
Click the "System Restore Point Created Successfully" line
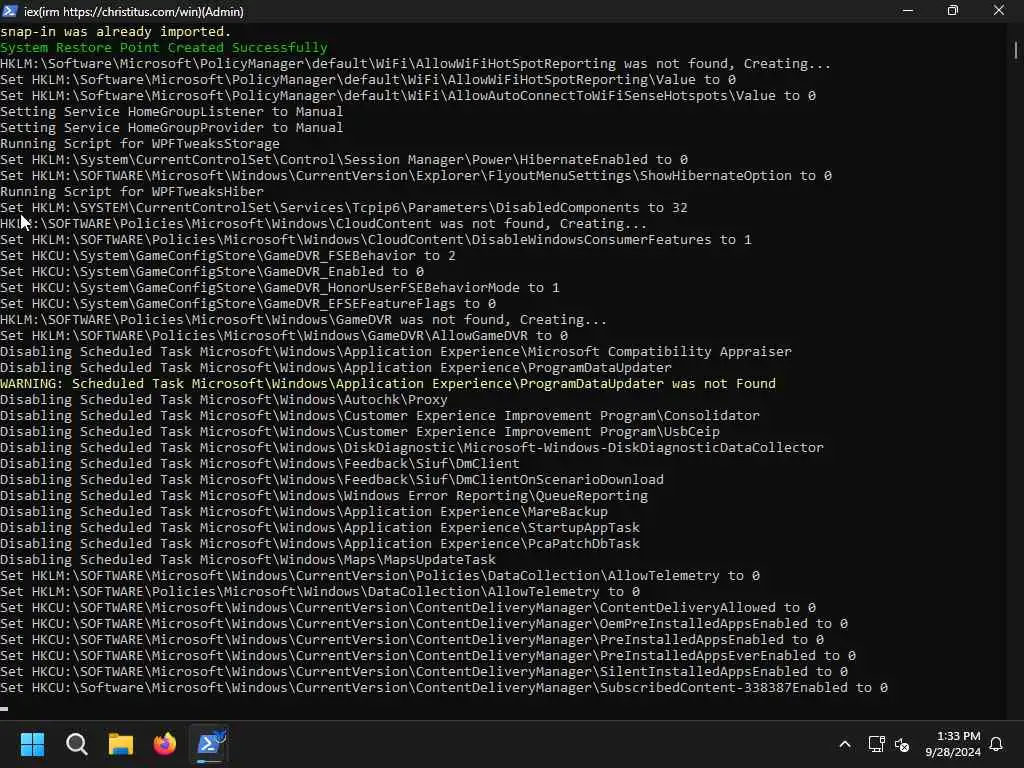click(164, 48)
